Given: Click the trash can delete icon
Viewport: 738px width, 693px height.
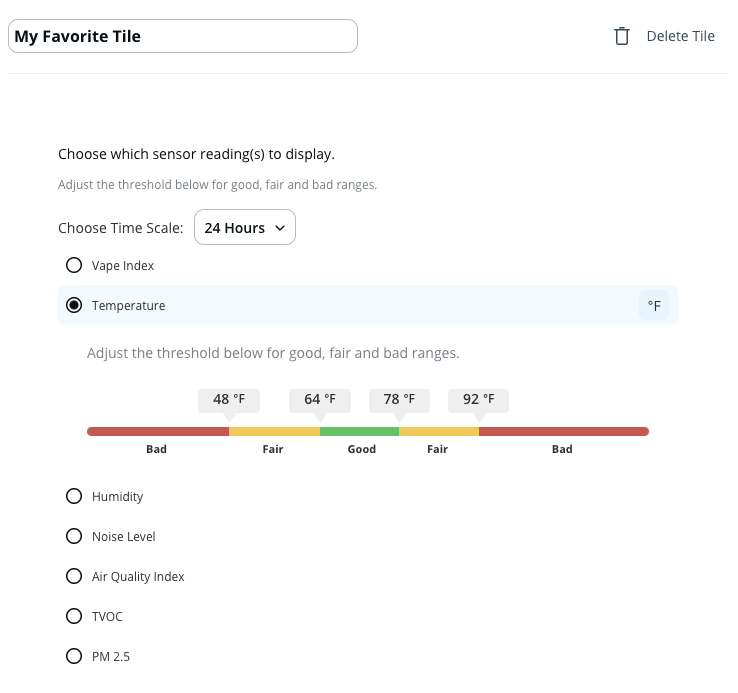Looking at the screenshot, I should (x=622, y=36).
